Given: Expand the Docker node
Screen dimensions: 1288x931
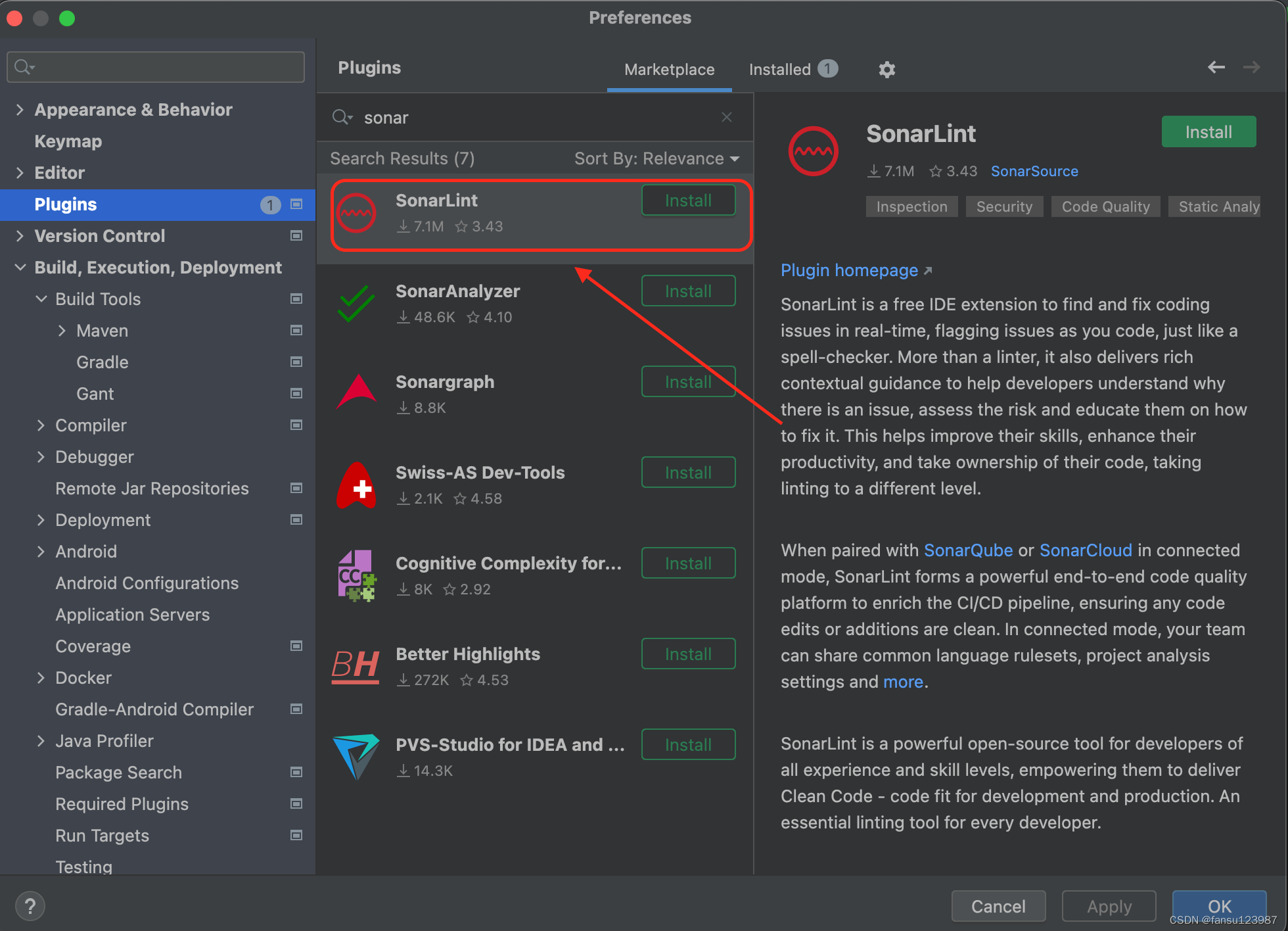Looking at the screenshot, I should [41, 678].
